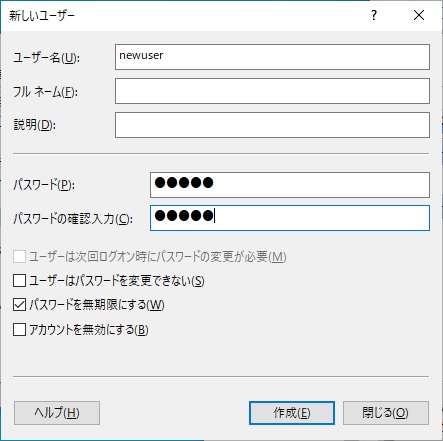Image resolution: width=443 pixels, height=441 pixels.
Task: Click the ユーザー名(U) label text
Action: coord(46,58)
